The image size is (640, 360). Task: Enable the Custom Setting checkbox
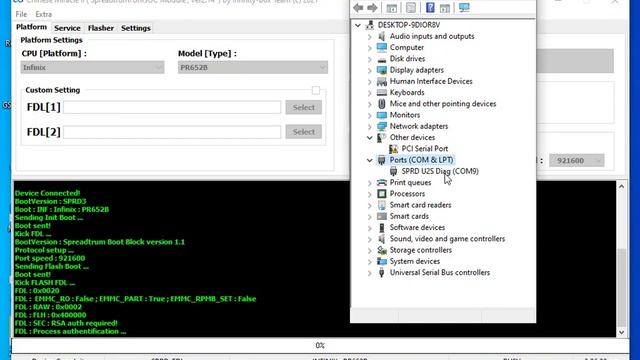[316, 90]
